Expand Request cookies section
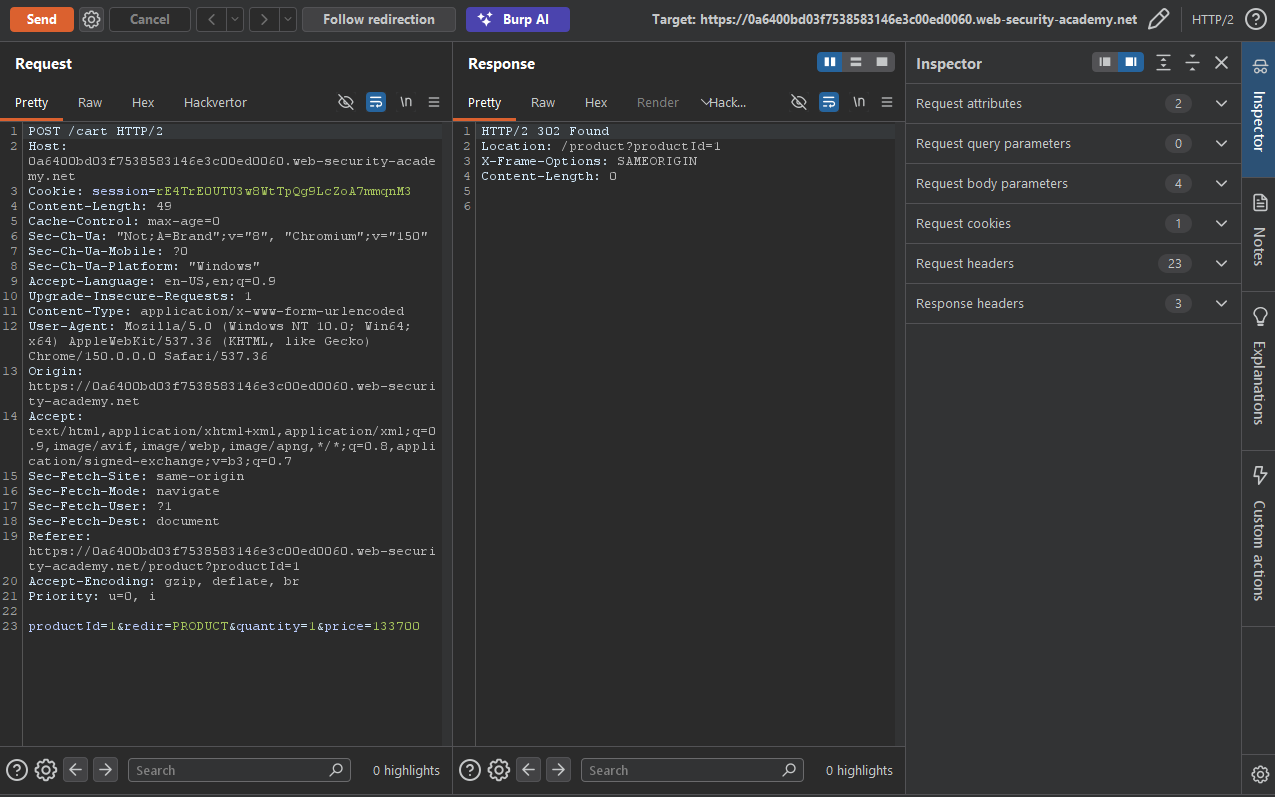This screenshot has height=797, width=1275. pos(1073,223)
